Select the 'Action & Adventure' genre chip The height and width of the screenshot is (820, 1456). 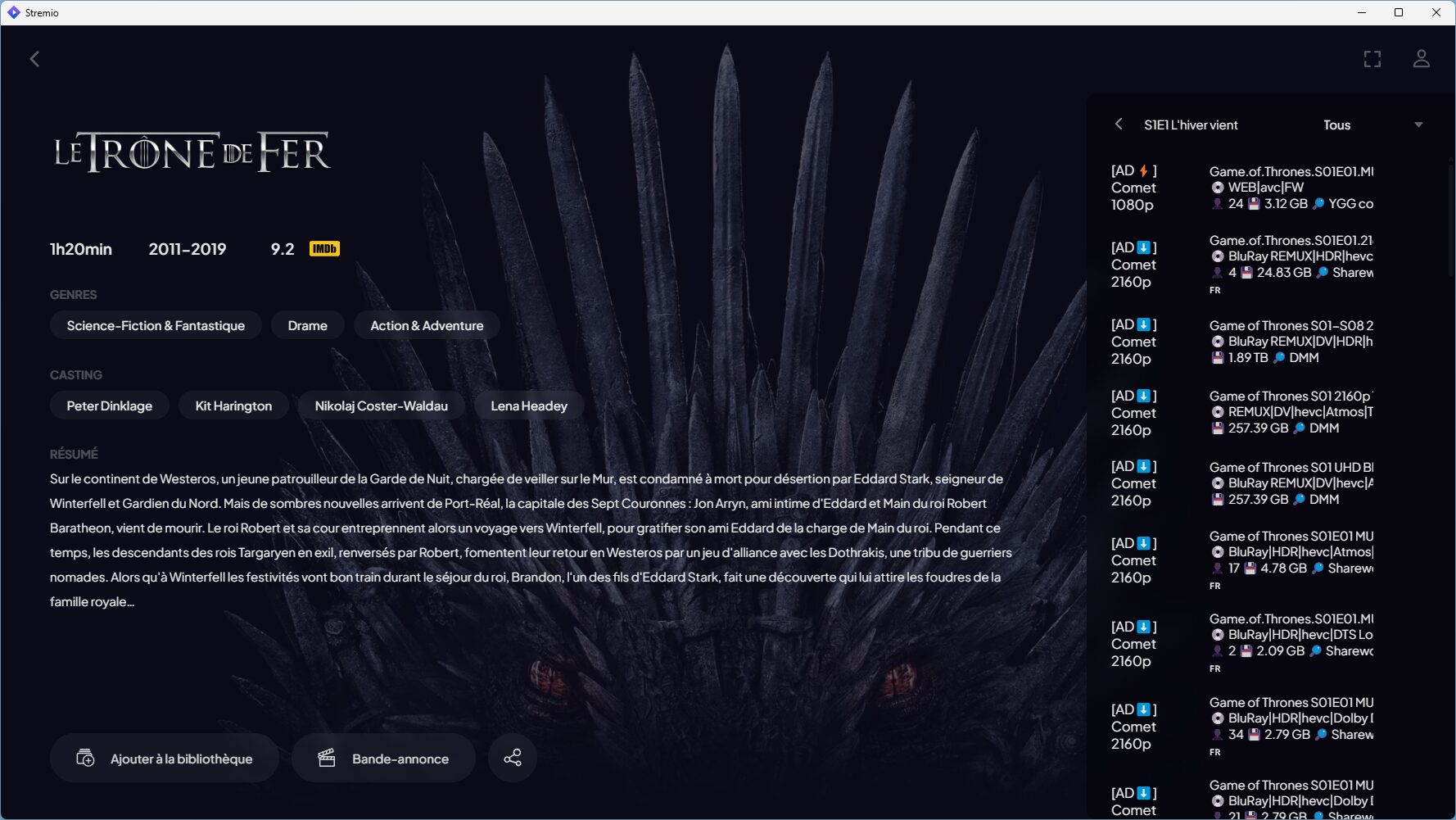[427, 325]
